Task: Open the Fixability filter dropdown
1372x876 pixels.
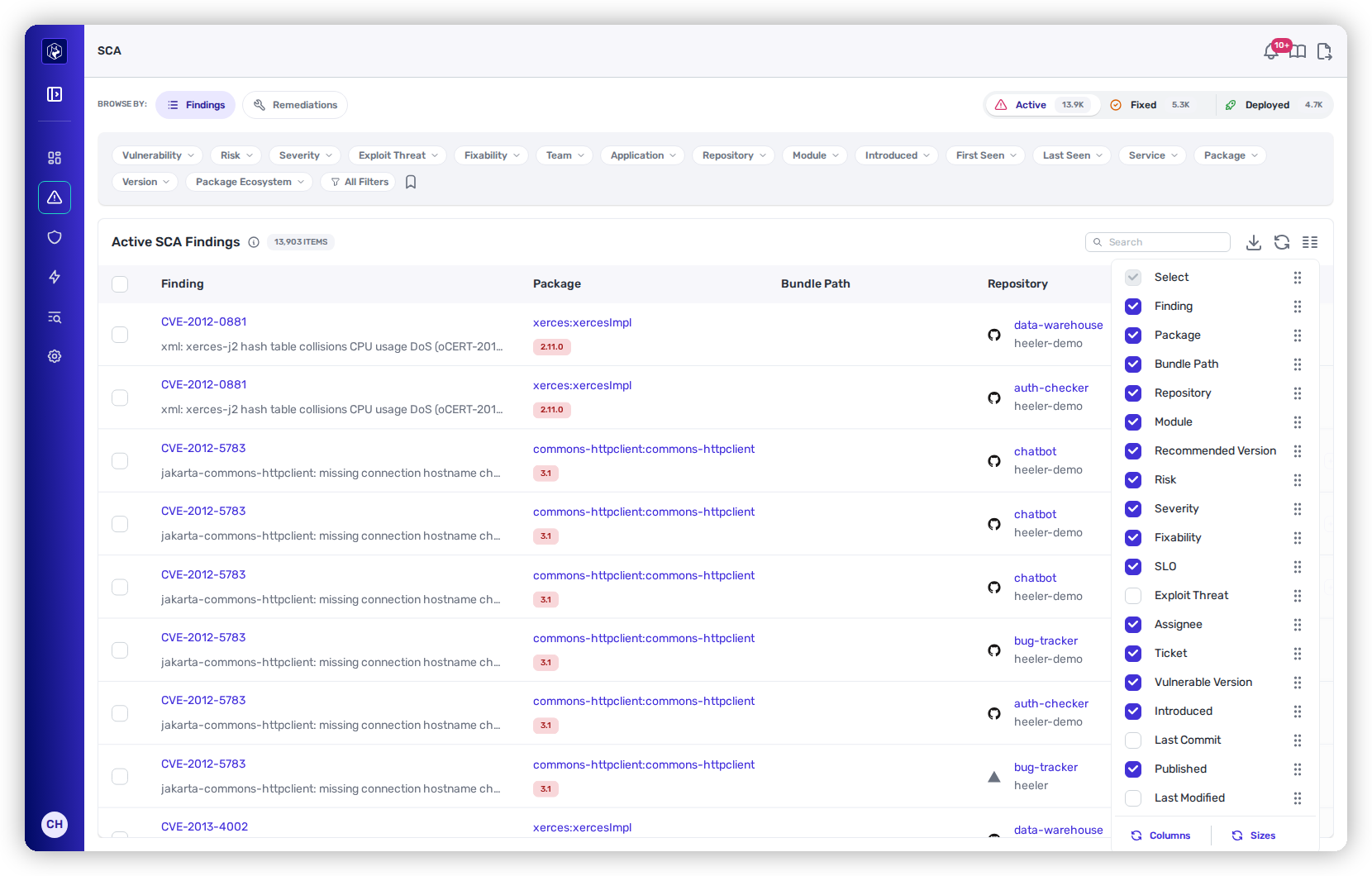Action: [x=492, y=155]
